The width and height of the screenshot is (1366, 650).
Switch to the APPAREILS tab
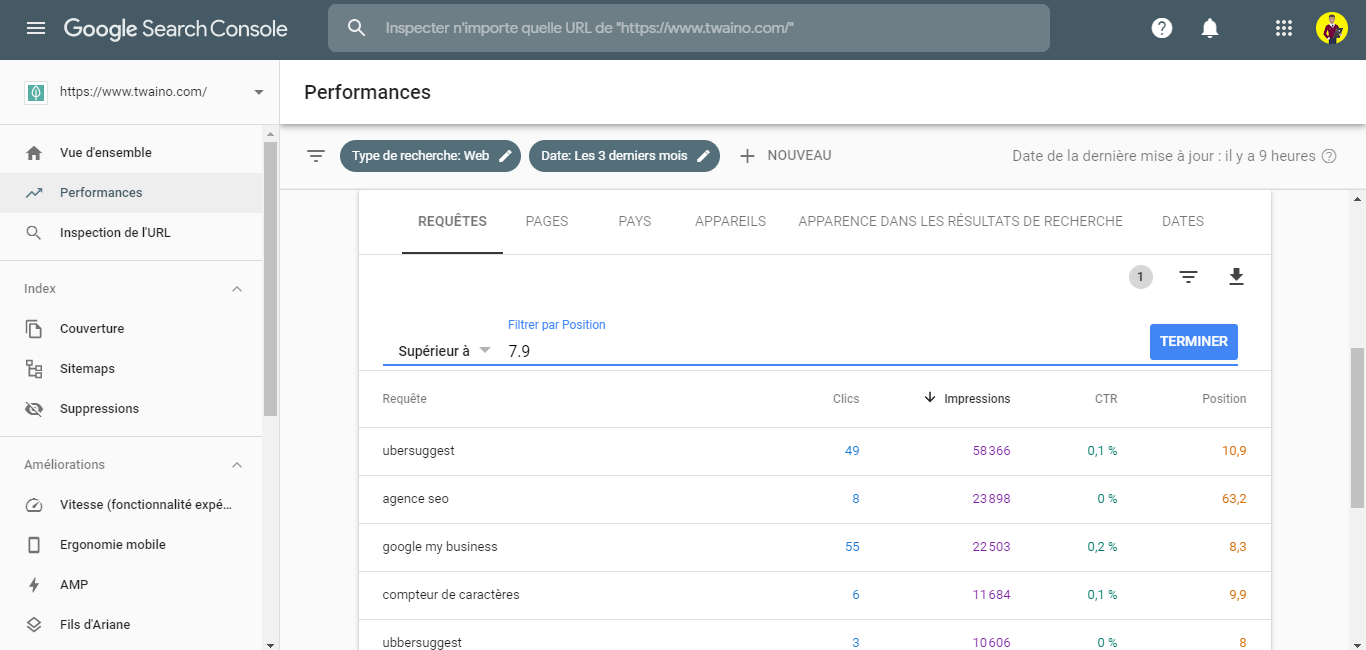(x=731, y=221)
